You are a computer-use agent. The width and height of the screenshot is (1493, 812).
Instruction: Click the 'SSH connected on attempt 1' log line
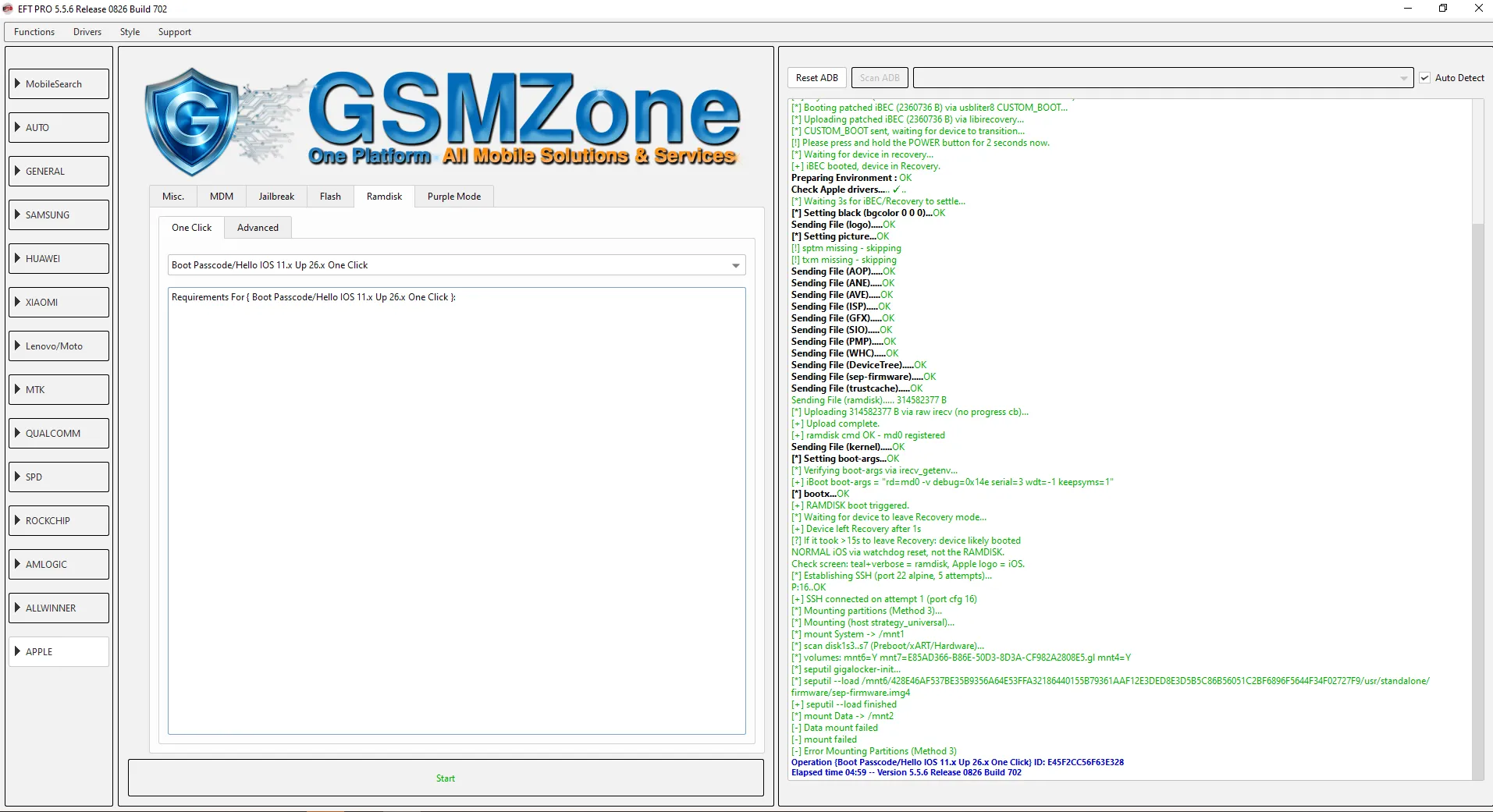(x=884, y=599)
